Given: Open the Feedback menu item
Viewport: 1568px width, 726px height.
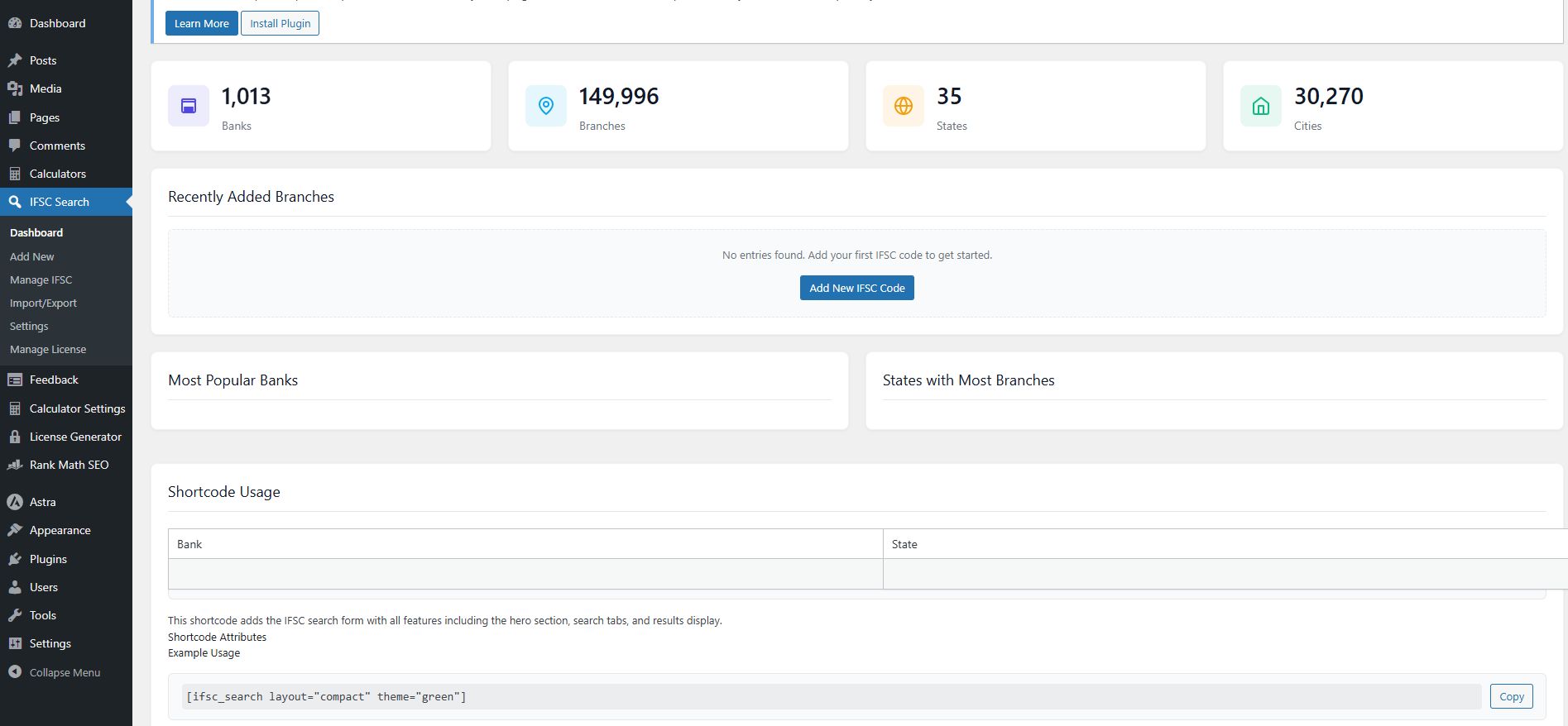Looking at the screenshot, I should pos(54,380).
